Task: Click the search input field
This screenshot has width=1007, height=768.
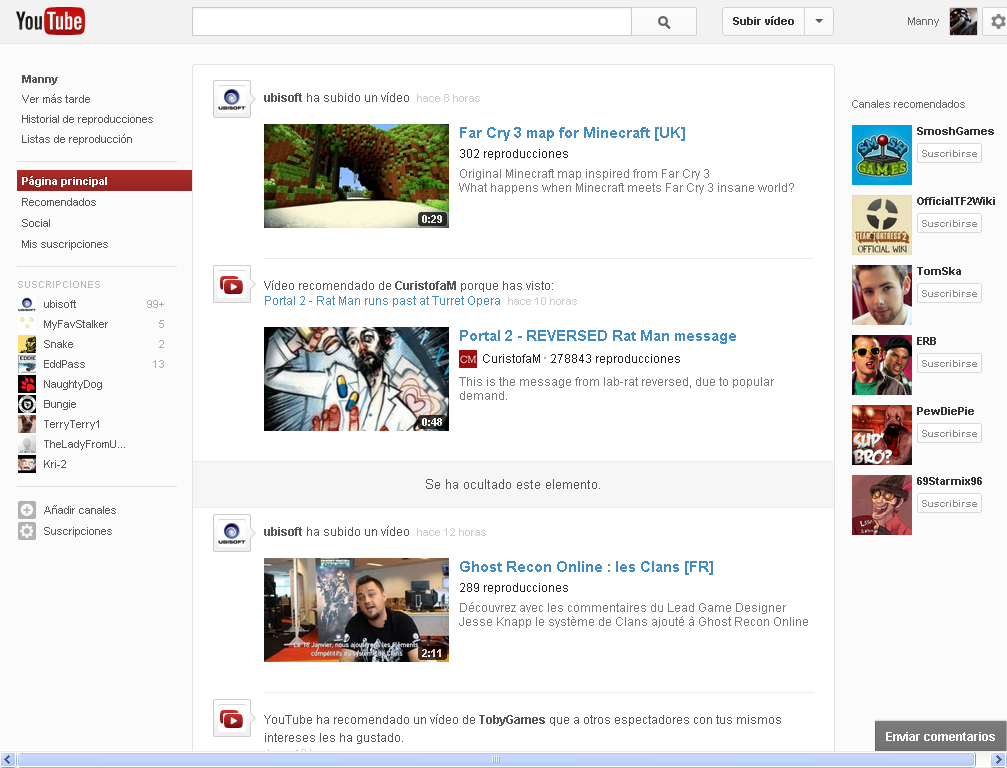Action: 412,22
